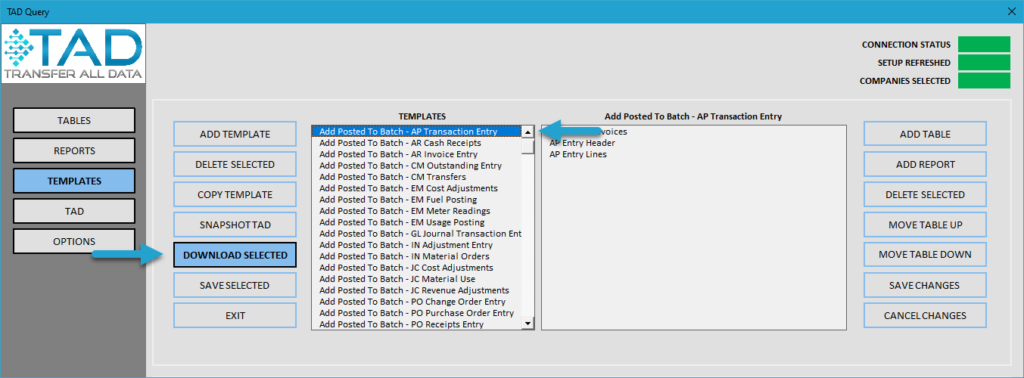Viewport: 1024px width, 378px height.
Task: Click the TAD Transfer All Data logo
Action: click(x=72, y=54)
